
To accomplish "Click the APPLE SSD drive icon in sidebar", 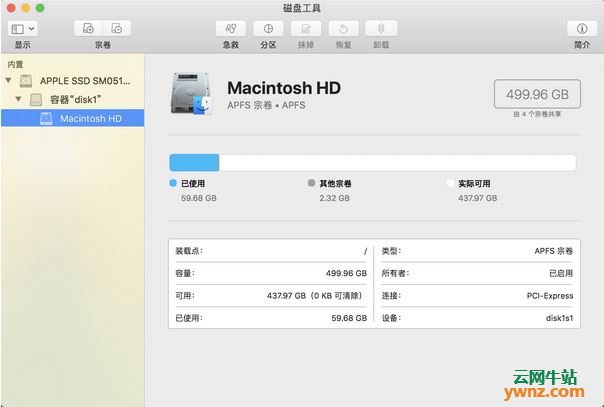I will tap(26, 81).
